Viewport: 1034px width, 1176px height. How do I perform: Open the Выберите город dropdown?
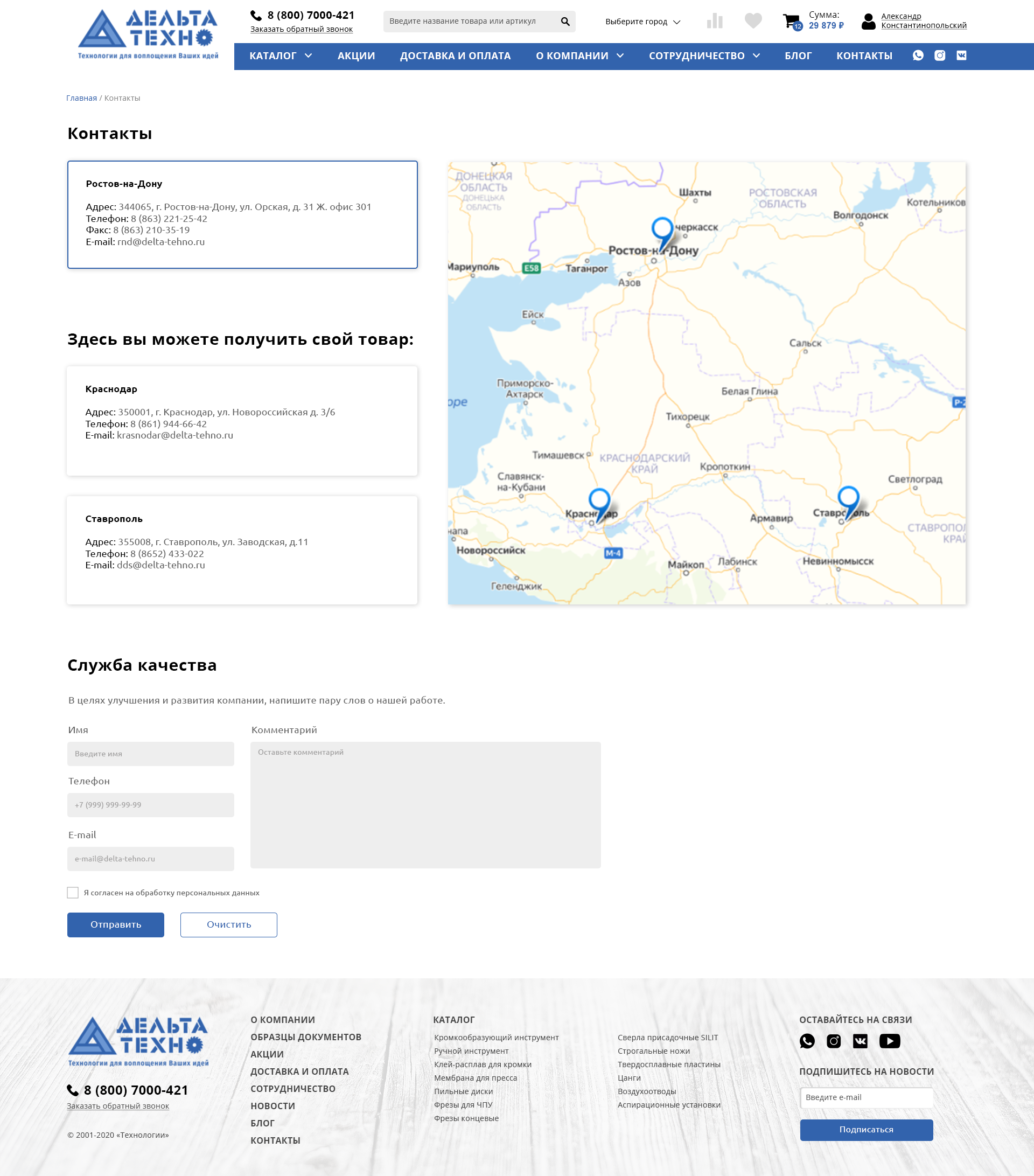pyautogui.click(x=642, y=22)
